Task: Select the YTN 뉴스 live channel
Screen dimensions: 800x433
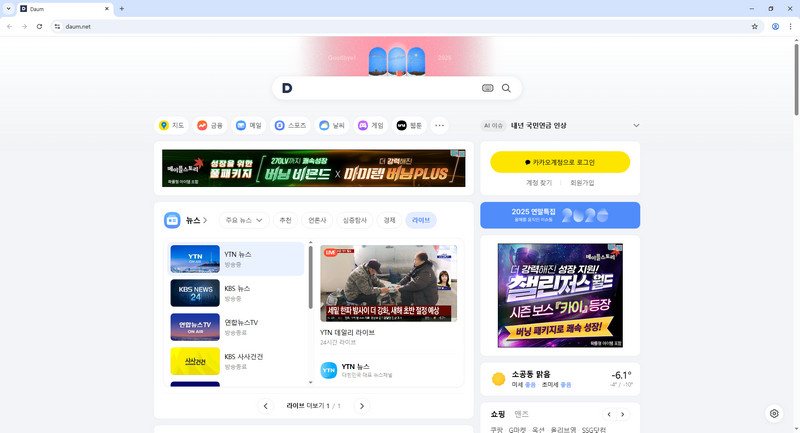Action: pyautogui.click(x=236, y=259)
